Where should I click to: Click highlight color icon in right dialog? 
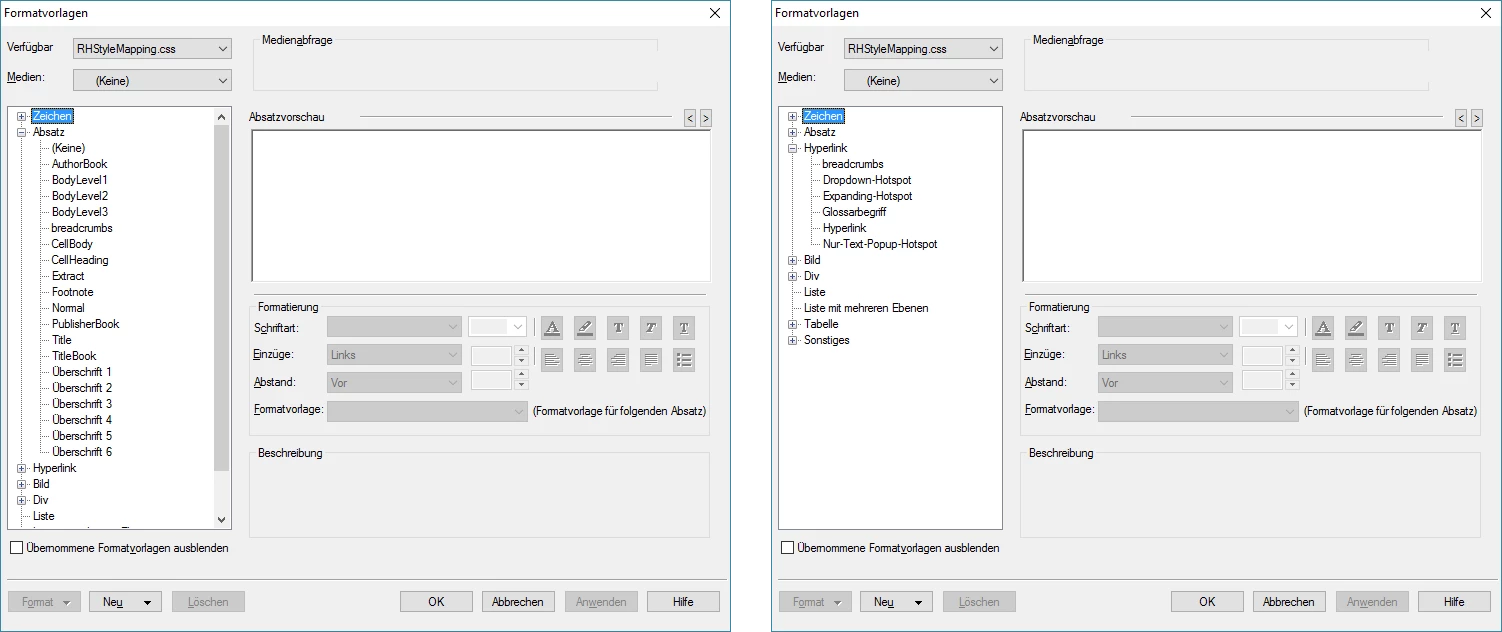[1356, 327]
